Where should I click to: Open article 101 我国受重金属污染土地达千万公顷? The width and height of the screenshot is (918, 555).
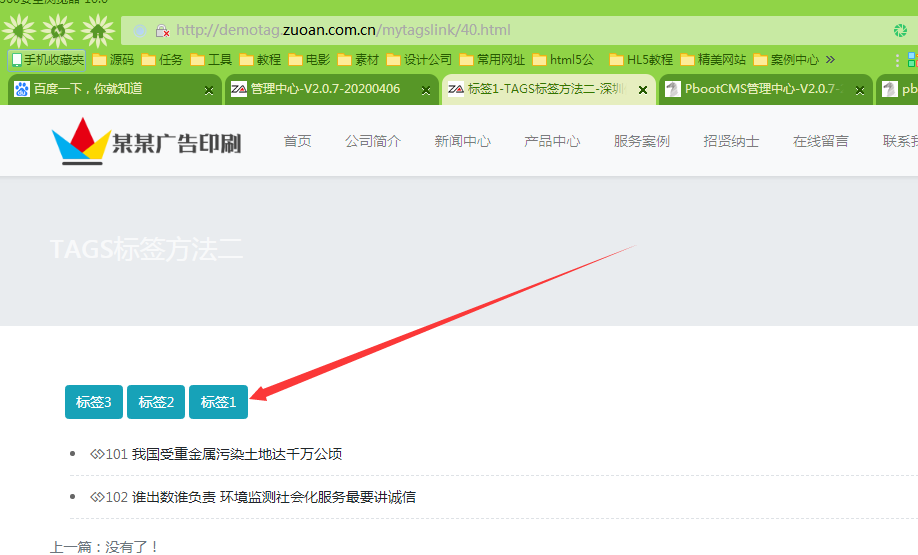click(236, 454)
